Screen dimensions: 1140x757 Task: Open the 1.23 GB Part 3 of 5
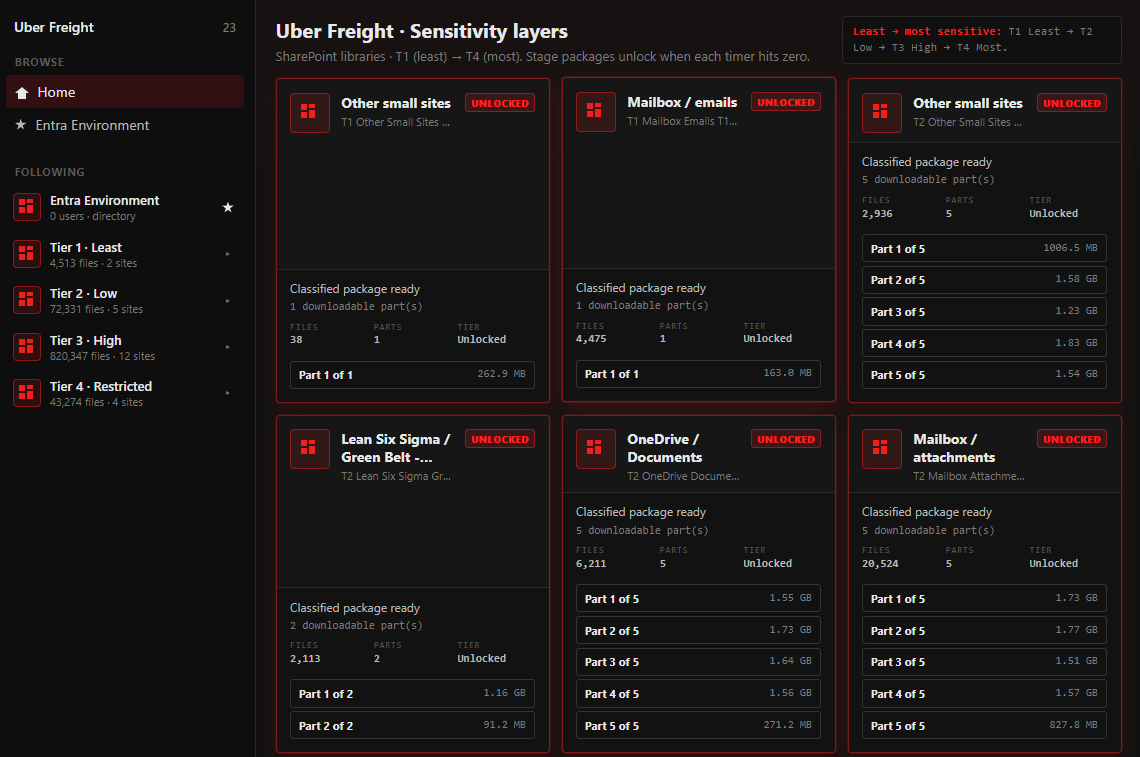tap(984, 311)
